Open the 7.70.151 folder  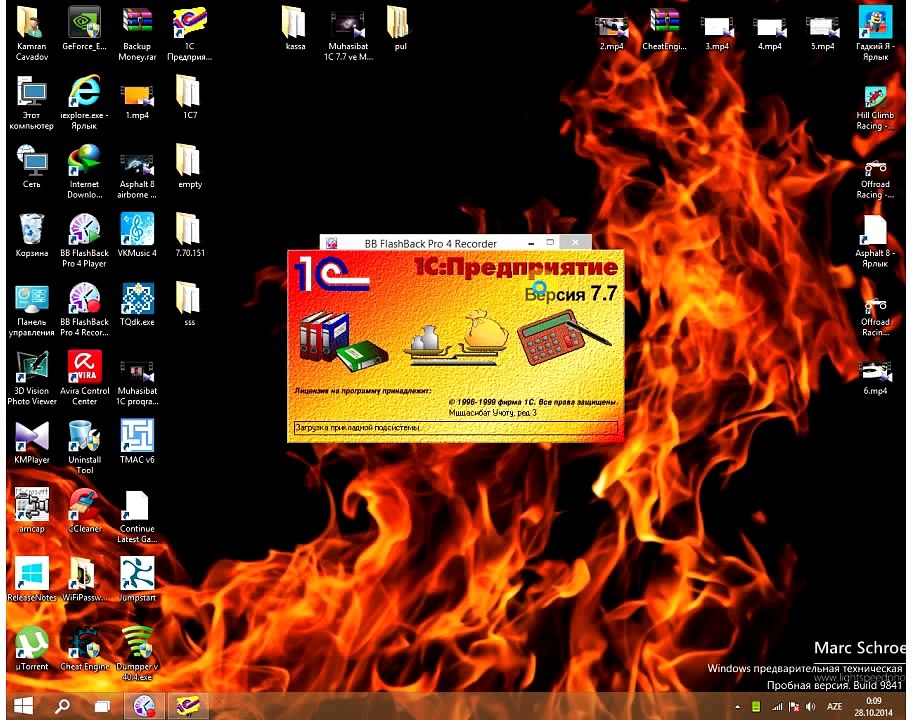pos(190,235)
